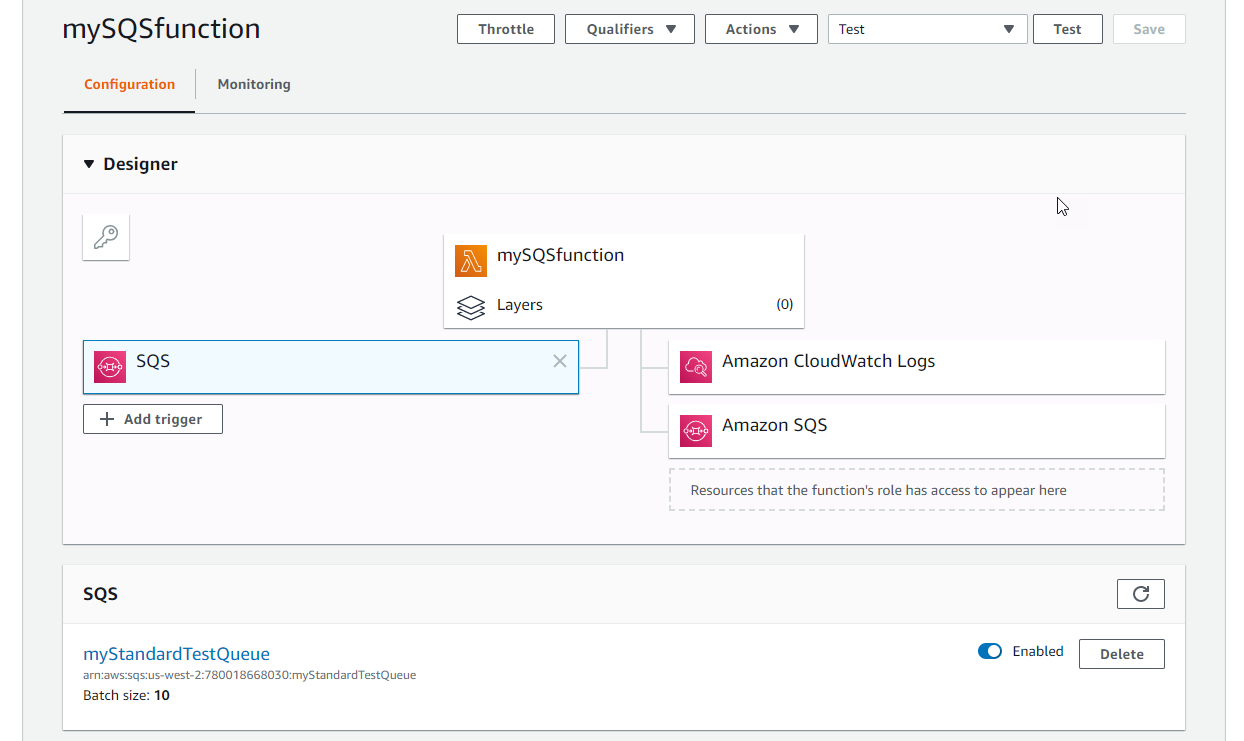The image size is (1244, 741).
Task: Switch to the Monitoring tab
Action: (254, 84)
